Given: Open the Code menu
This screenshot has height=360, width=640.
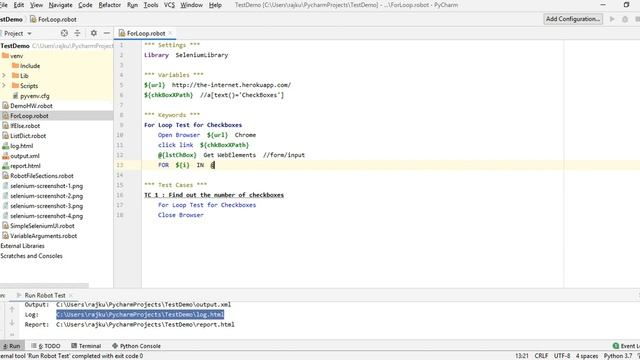Looking at the screenshot, I should click(x=85, y=5).
